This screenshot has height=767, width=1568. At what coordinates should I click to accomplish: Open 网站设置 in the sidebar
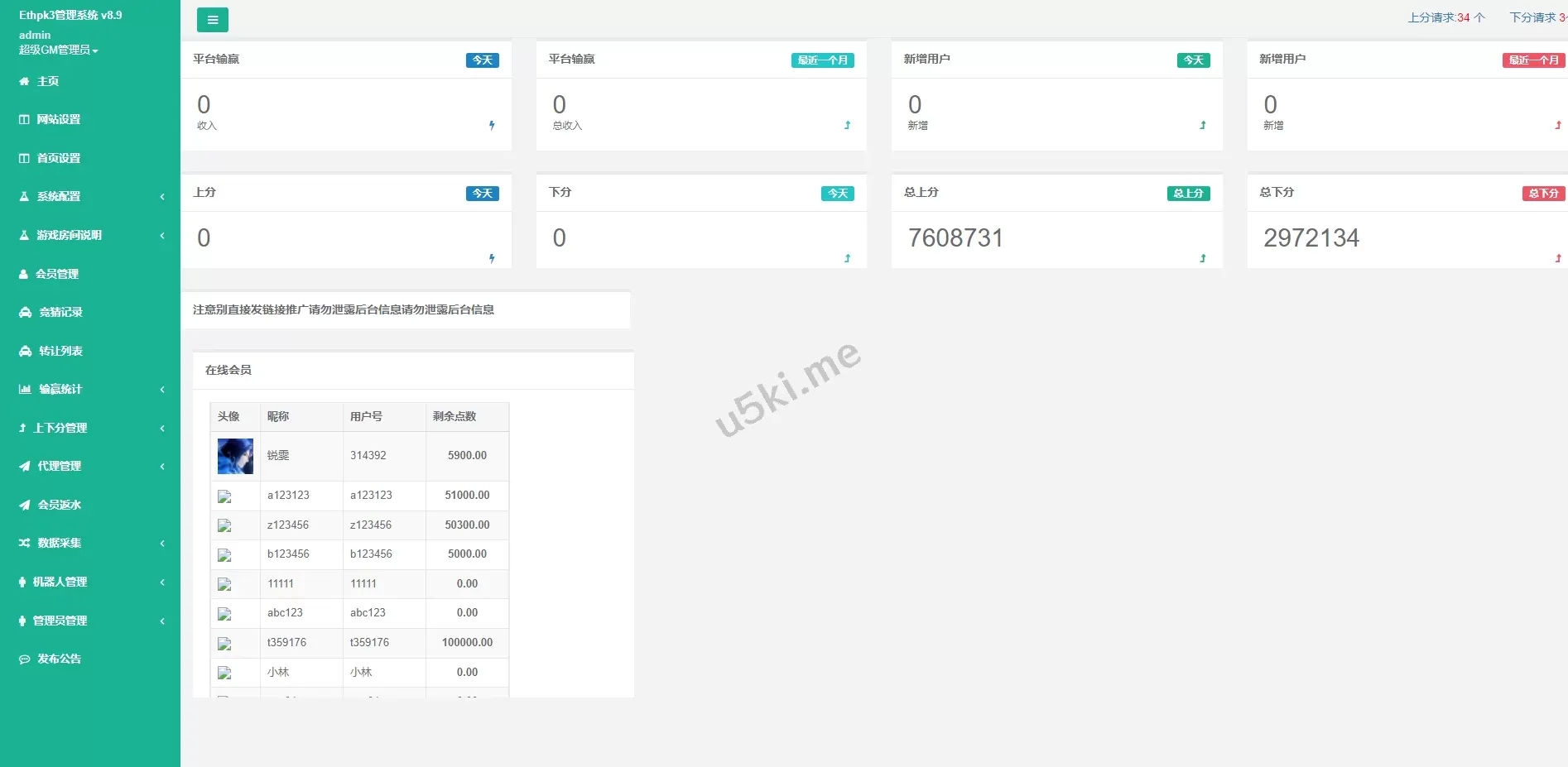tap(58, 120)
